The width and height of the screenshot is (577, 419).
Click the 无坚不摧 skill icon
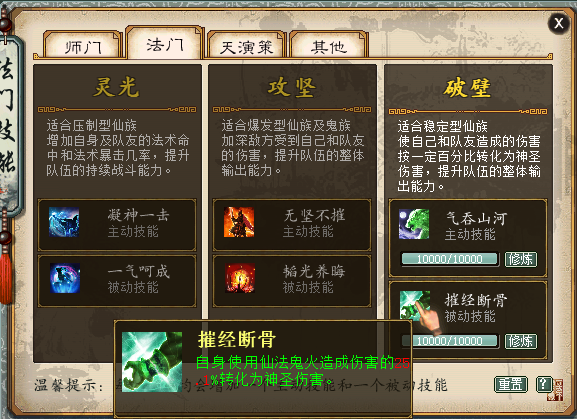[239, 222]
